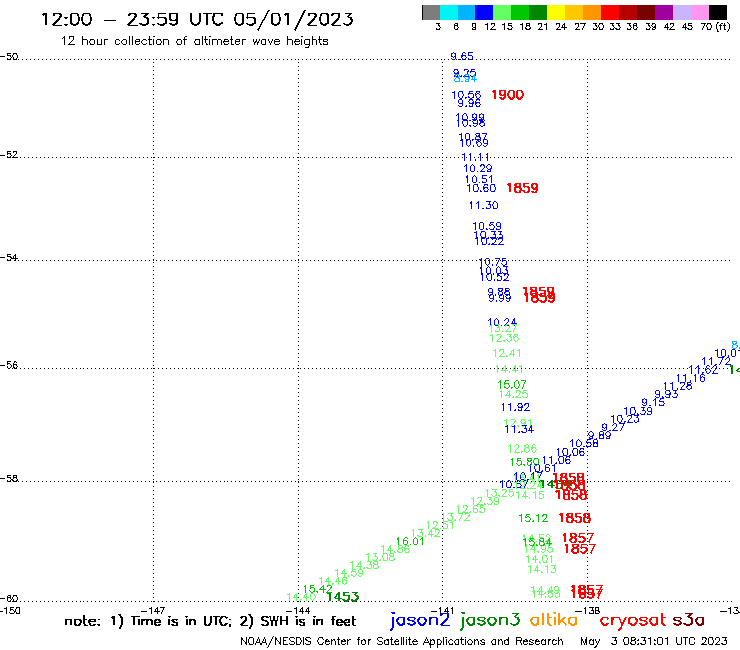This screenshot has width=740, height=650.
Task: Select the timestamp 'May 3 08:31:01 UTC 2023'
Action: pos(654,641)
